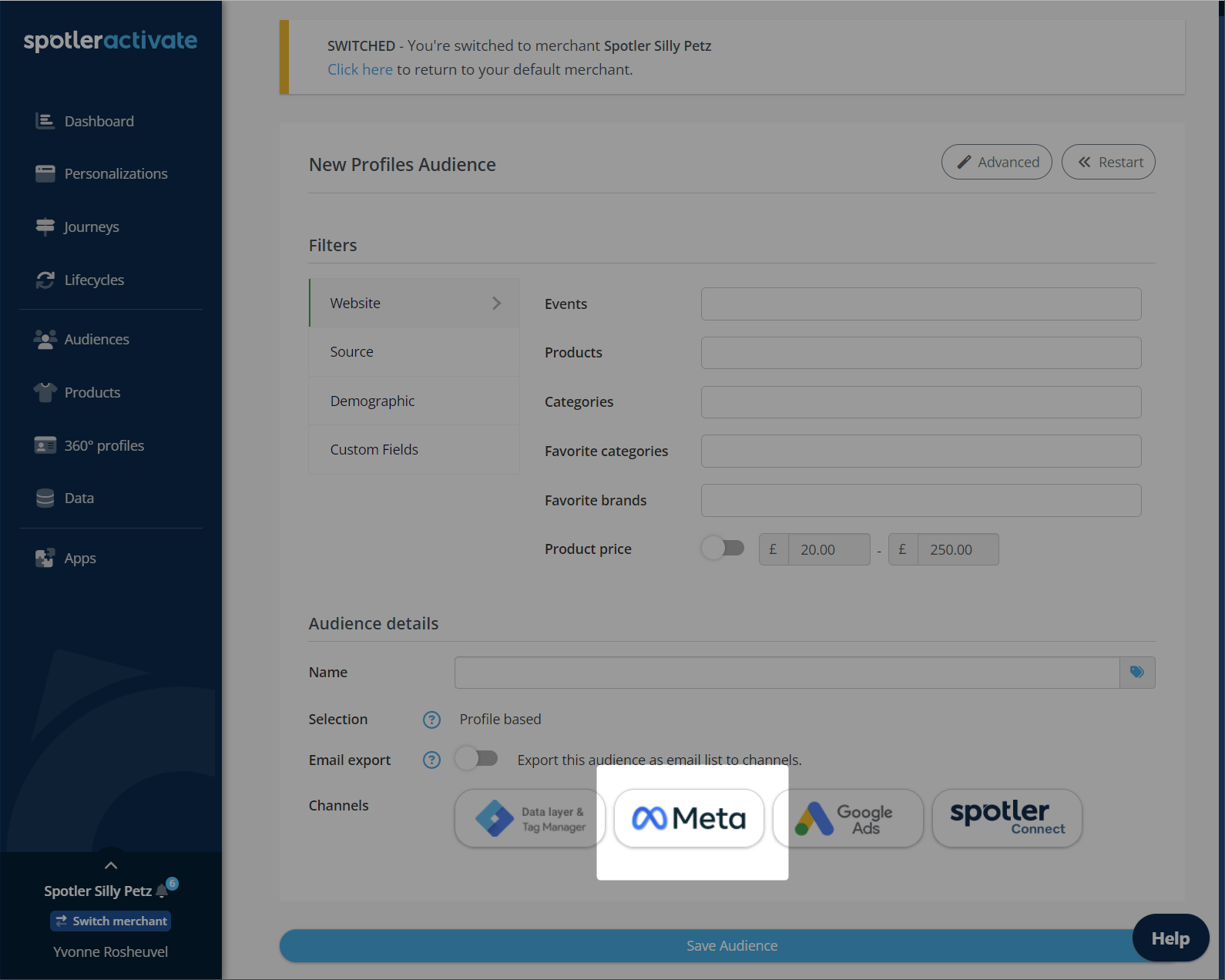
Task: Click the 360° profiles card icon
Action: click(45, 445)
